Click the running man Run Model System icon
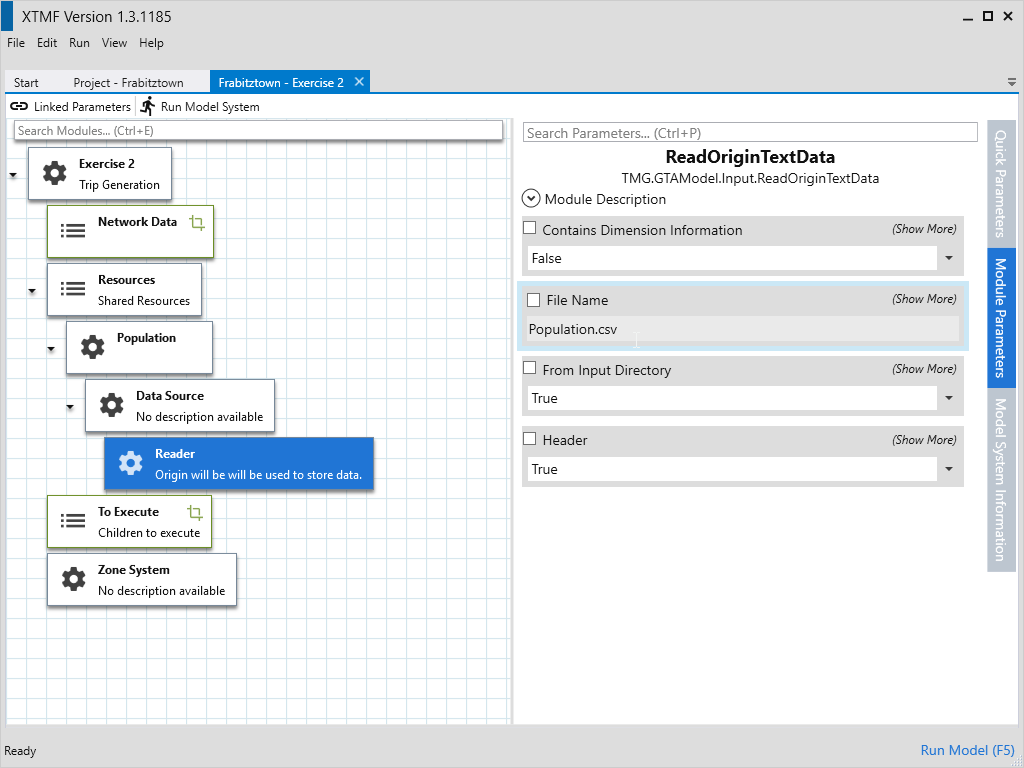This screenshot has height=768, width=1024. click(148, 106)
